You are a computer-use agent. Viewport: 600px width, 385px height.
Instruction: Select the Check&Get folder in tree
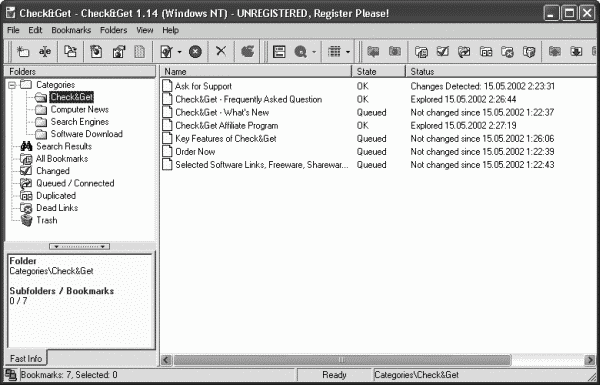click(x=72, y=97)
